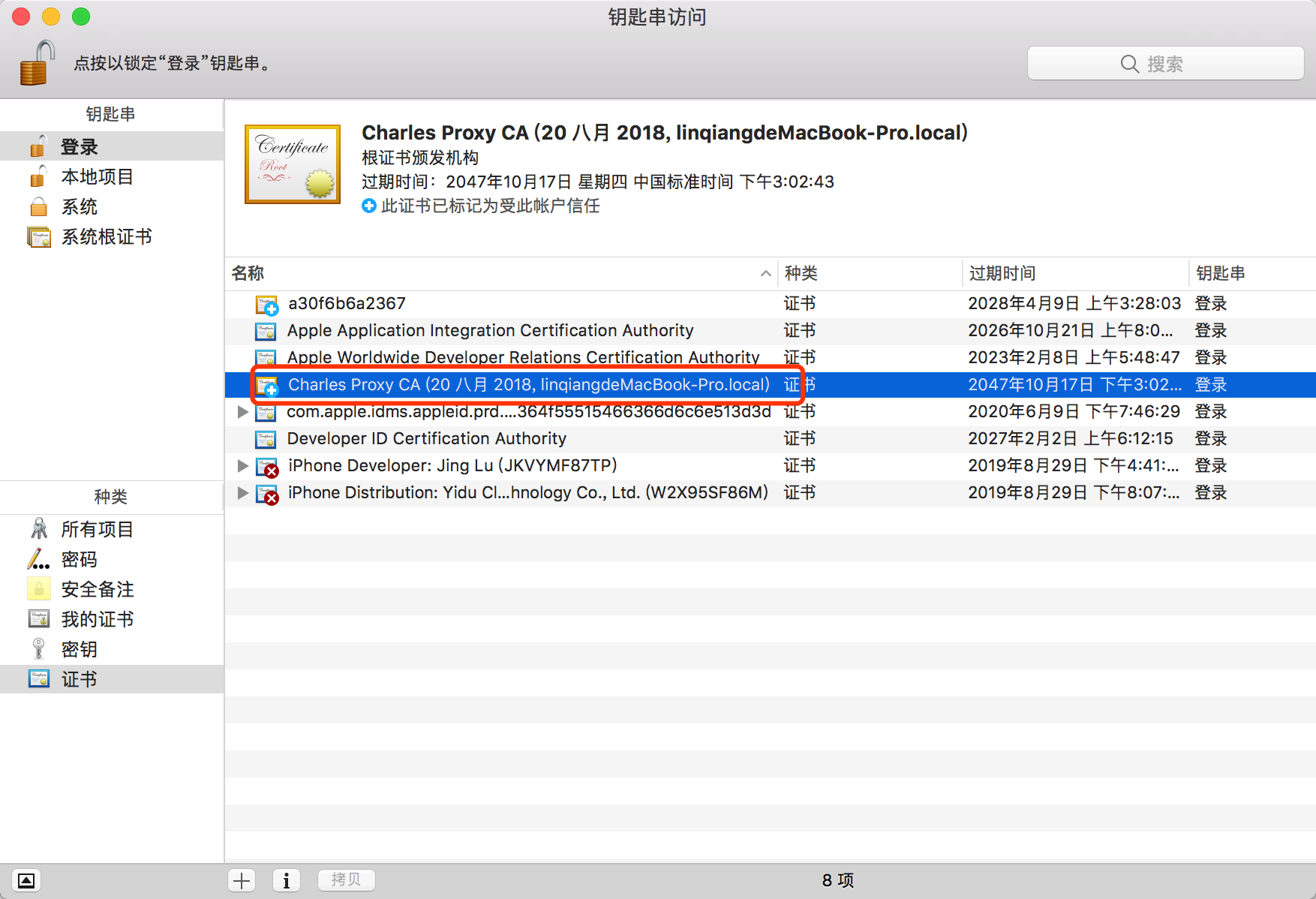This screenshot has height=899, width=1316.
Task: Sort by the 过期时间 column header
Action: pyautogui.click(x=1076, y=274)
